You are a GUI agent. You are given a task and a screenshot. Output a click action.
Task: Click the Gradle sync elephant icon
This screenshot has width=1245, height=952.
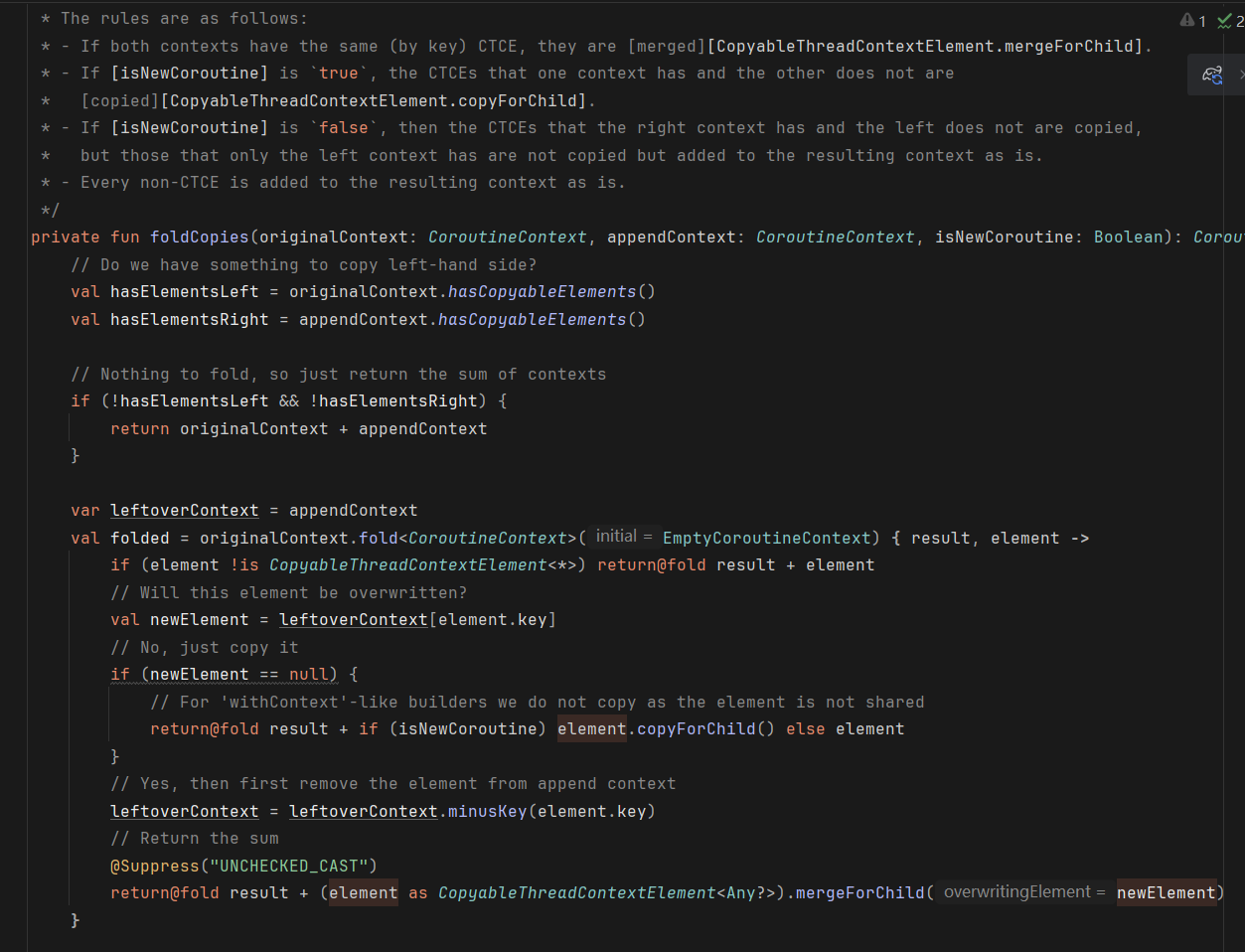point(1212,75)
